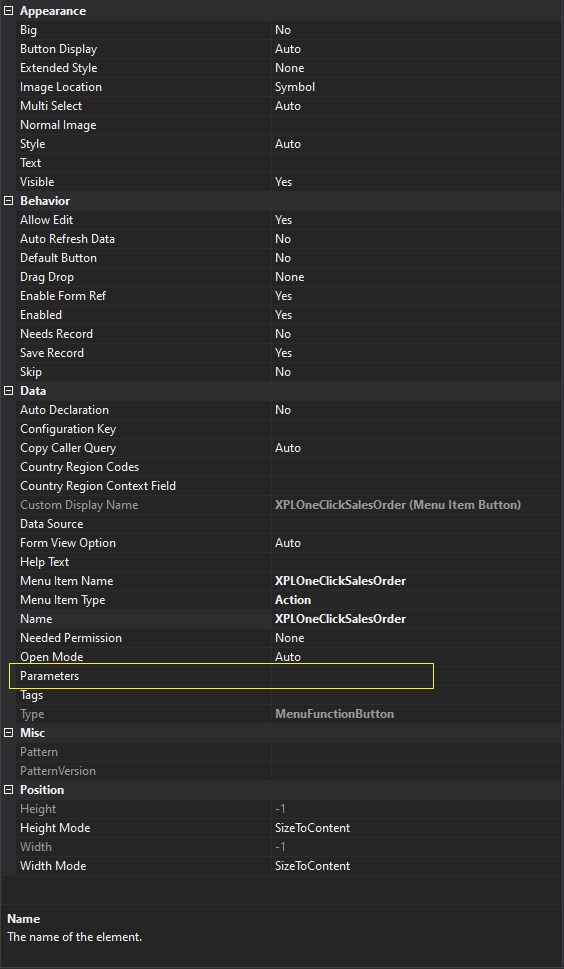Screen dimensions: 564x969
Task: Click the Configuration Key value field
Action: click(416, 429)
